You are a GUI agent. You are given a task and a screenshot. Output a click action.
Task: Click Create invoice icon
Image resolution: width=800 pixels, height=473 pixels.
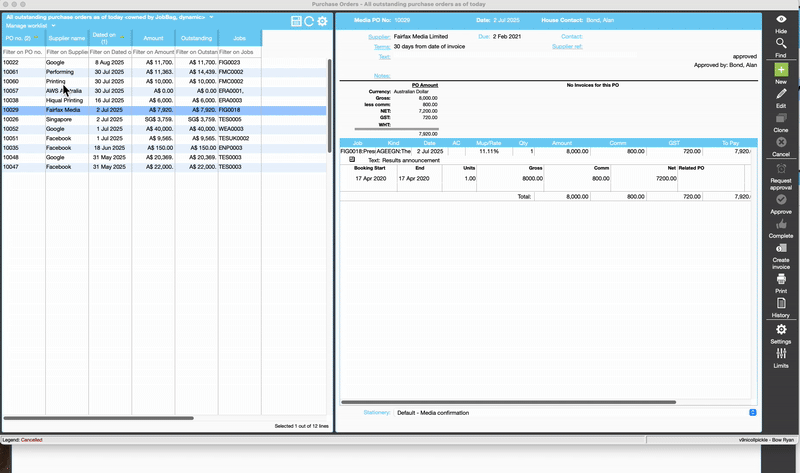781,248
